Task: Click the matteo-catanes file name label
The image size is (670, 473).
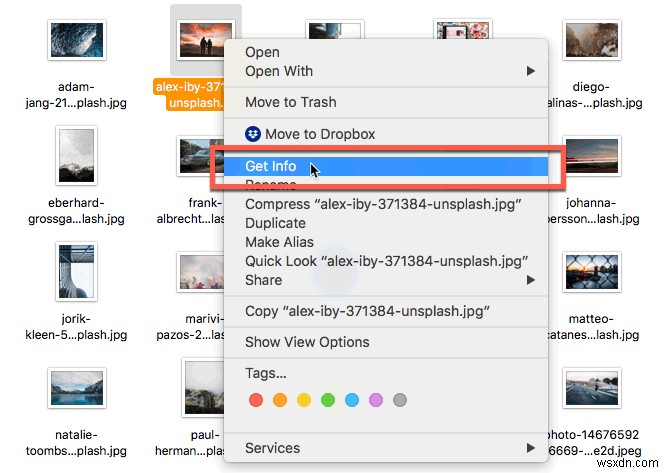Action: click(x=594, y=327)
